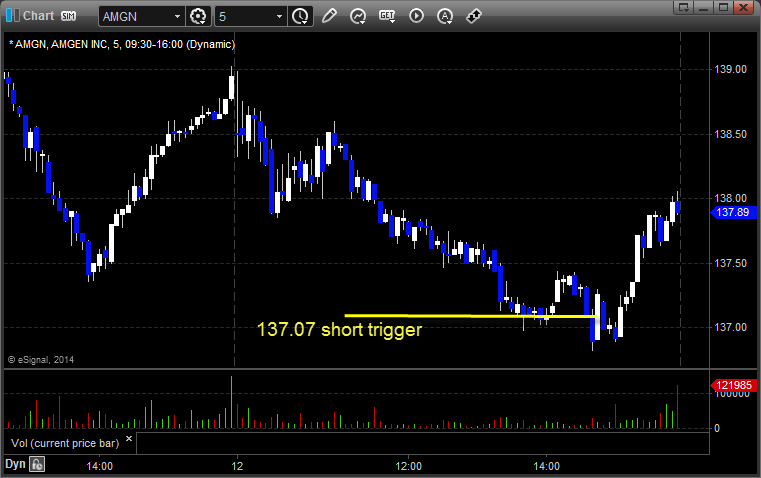Viewport: 761px width, 478px height.
Task: Click the Dyn label in bottom corner
Action: coord(15,464)
